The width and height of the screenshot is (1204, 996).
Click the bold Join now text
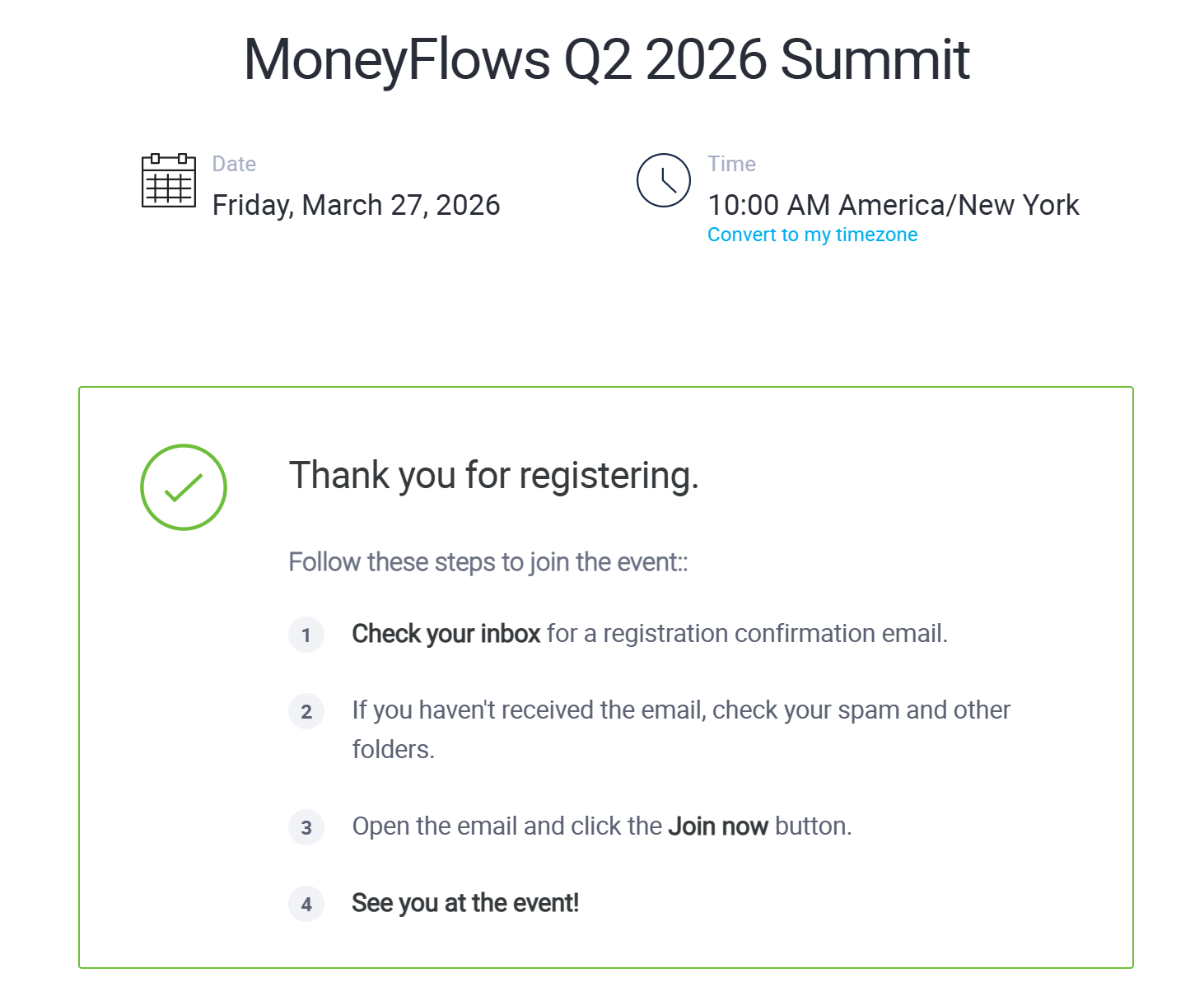click(x=717, y=826)
